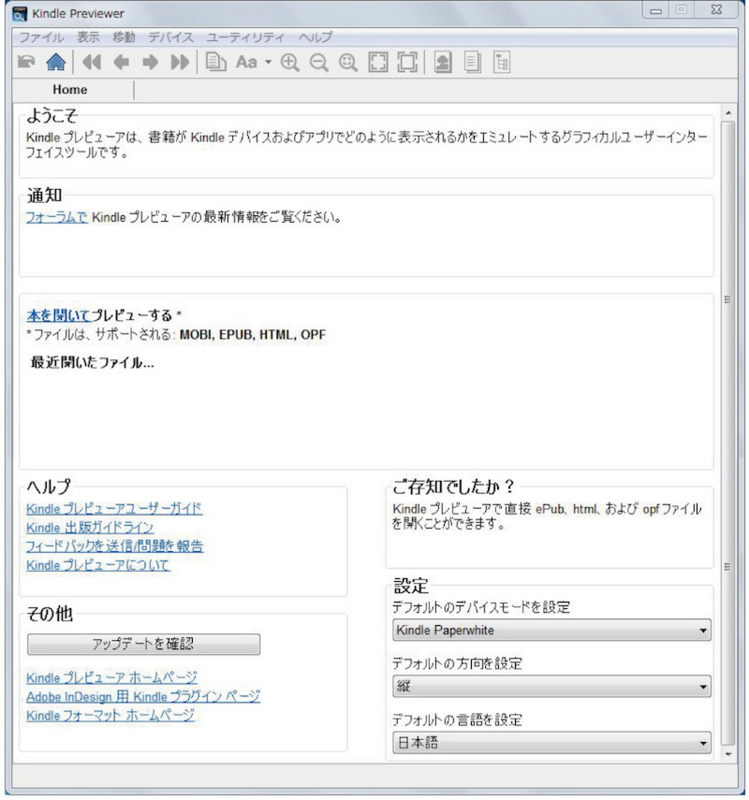Click the デフォルトの方向を設定 label
Viewport: 749px width, 800px height.
click(x=457, y=664)
